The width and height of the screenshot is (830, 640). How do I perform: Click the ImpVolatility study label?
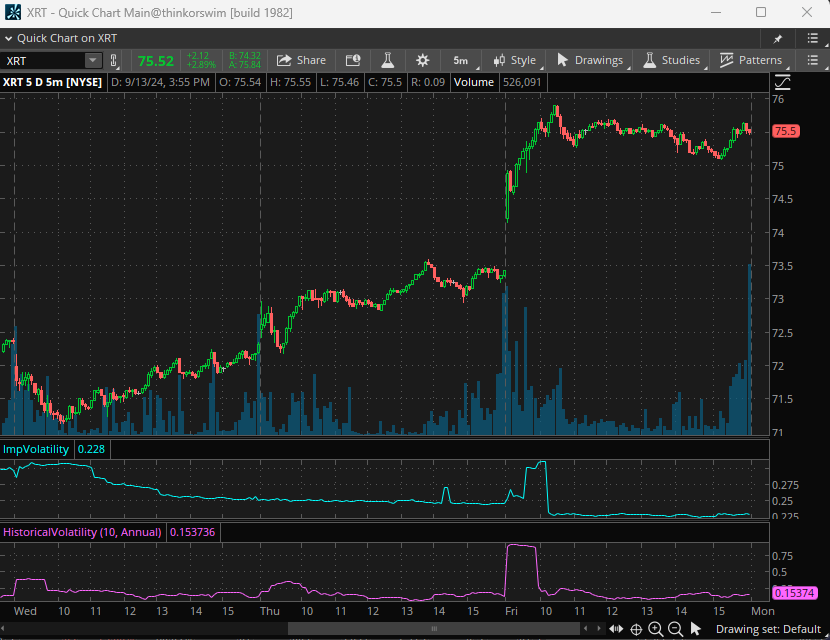pyautogui.click(x=36, y=449)
